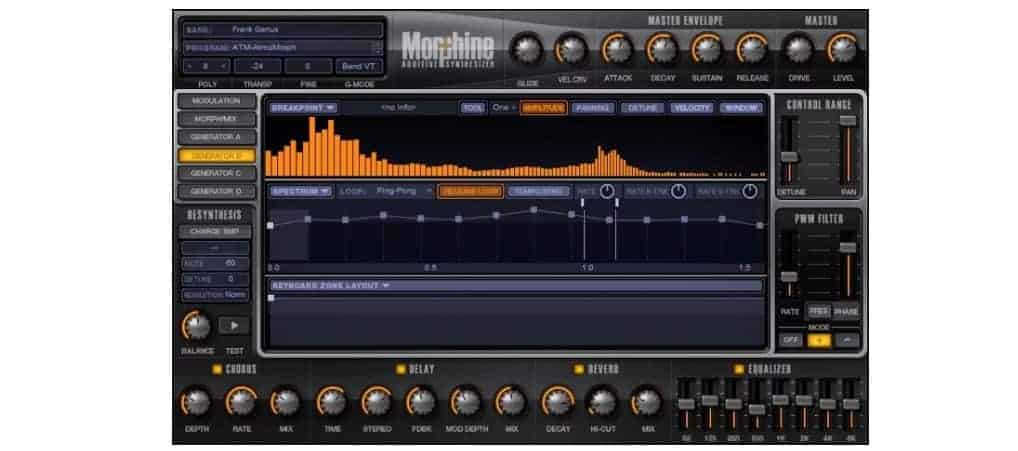Click the Delay Stereo knob
This screenshot has height=451, width=1018.
(x=377, y=402)
